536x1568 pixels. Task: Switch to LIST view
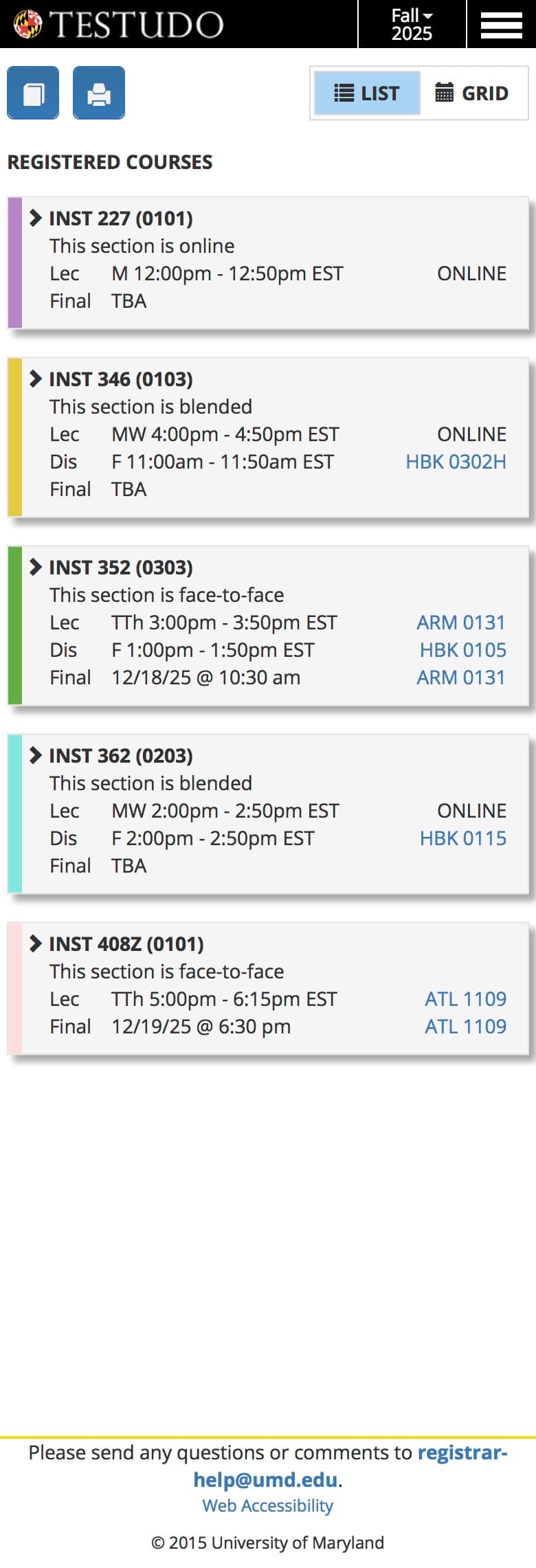tap(366, 92)
